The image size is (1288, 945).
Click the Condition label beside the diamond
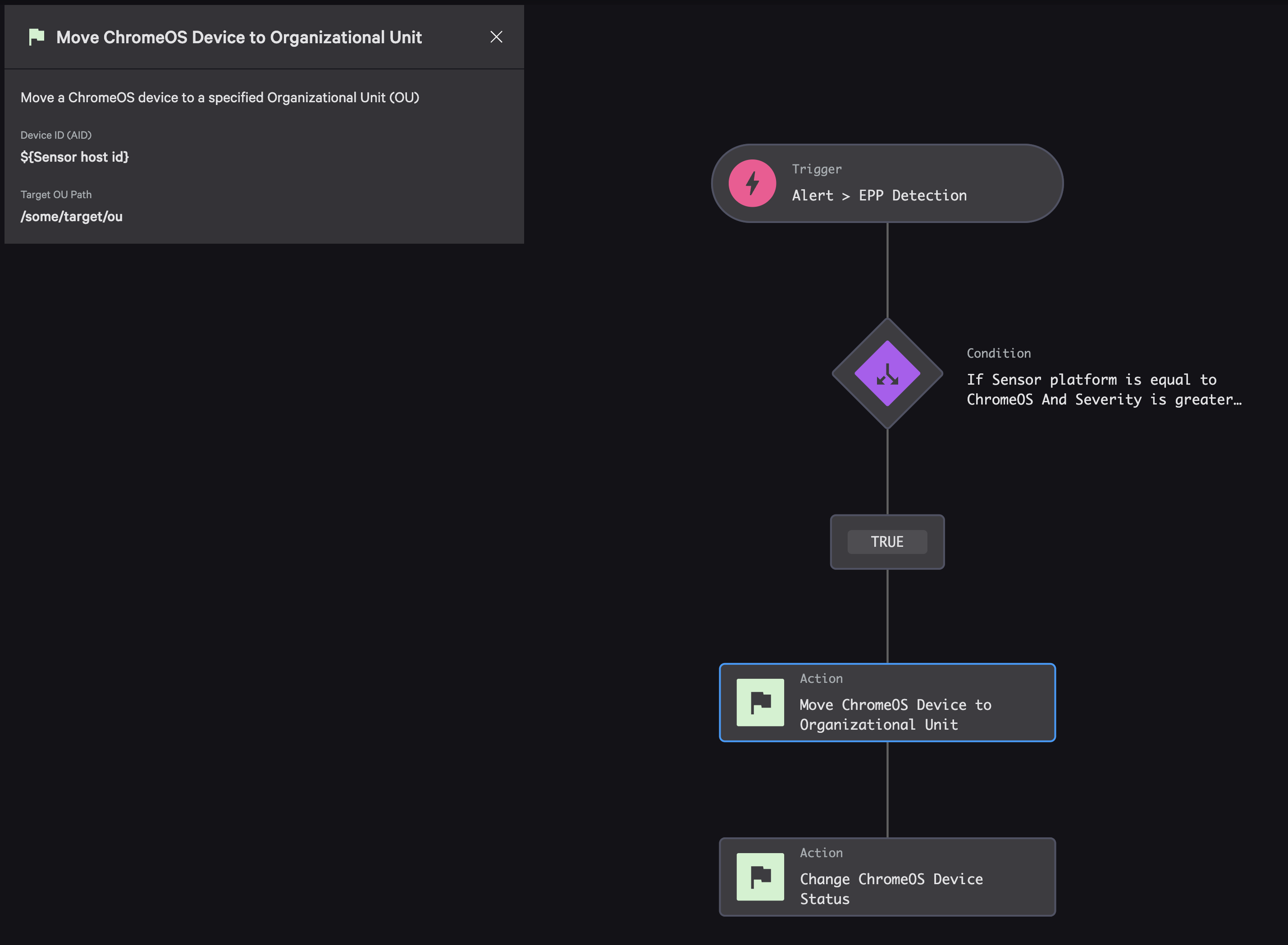(x=999, y=354)
